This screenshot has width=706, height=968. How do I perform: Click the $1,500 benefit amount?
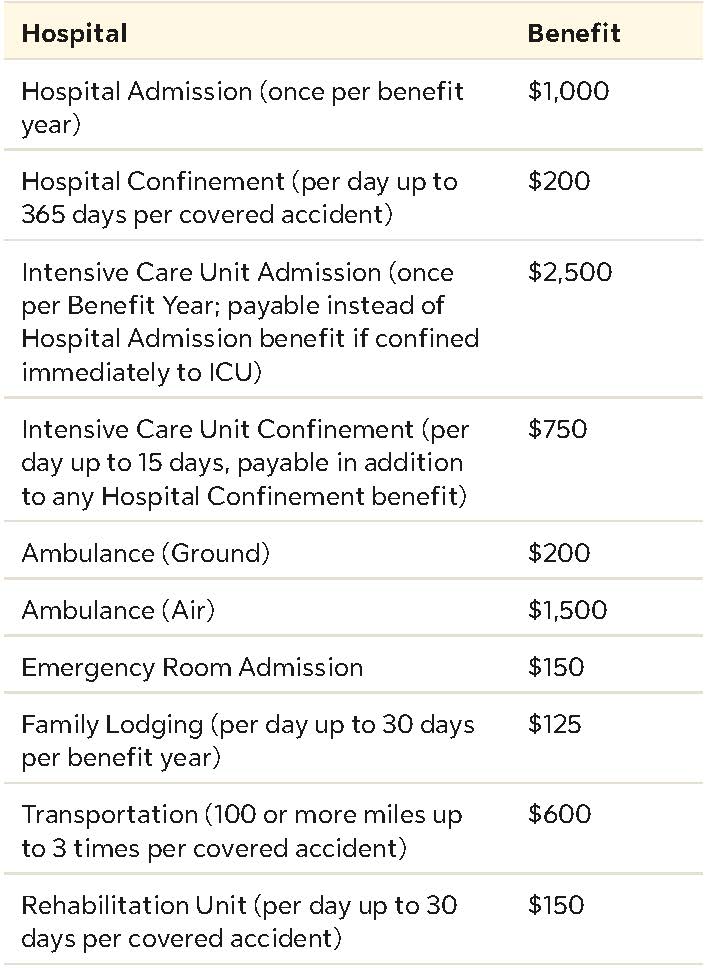tap(567, 610)
